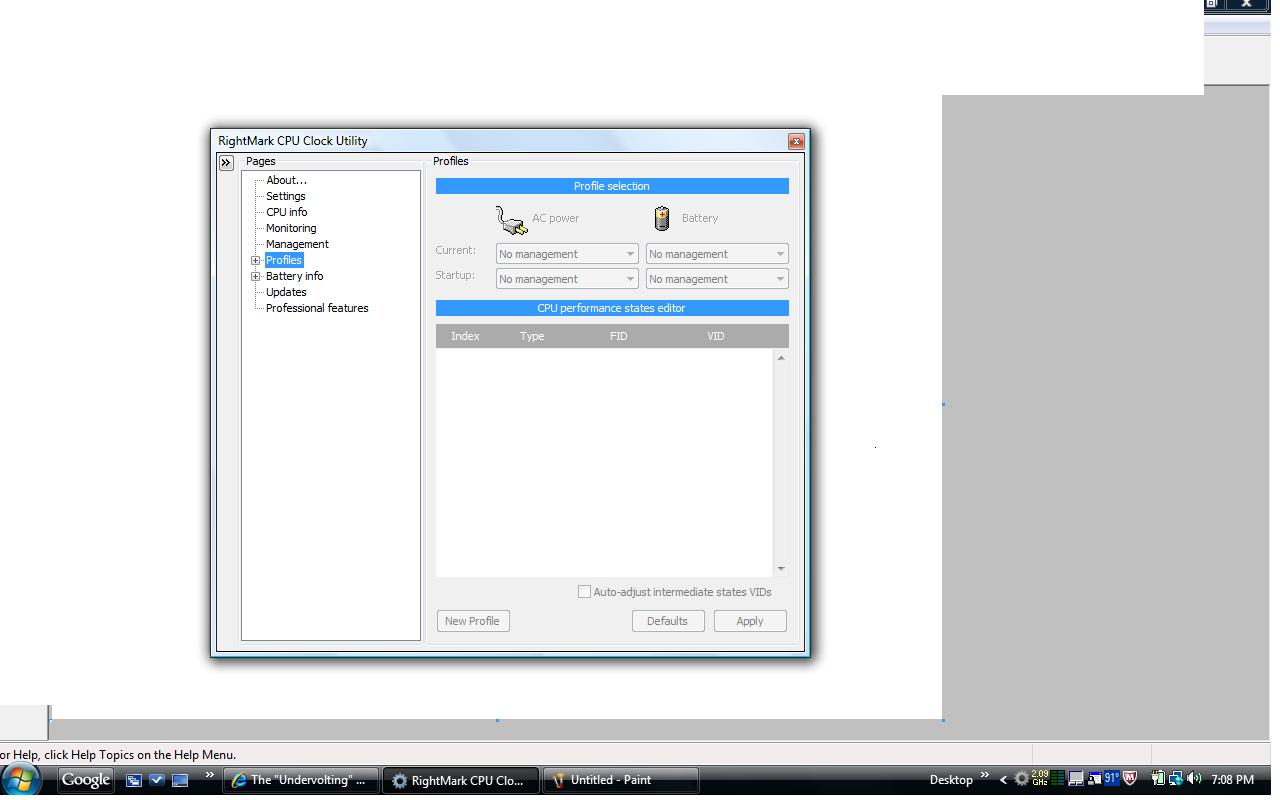Click the tray icon left of the 91° temperature
The width and height of the screenshot is (1280, 800).
1094,778
